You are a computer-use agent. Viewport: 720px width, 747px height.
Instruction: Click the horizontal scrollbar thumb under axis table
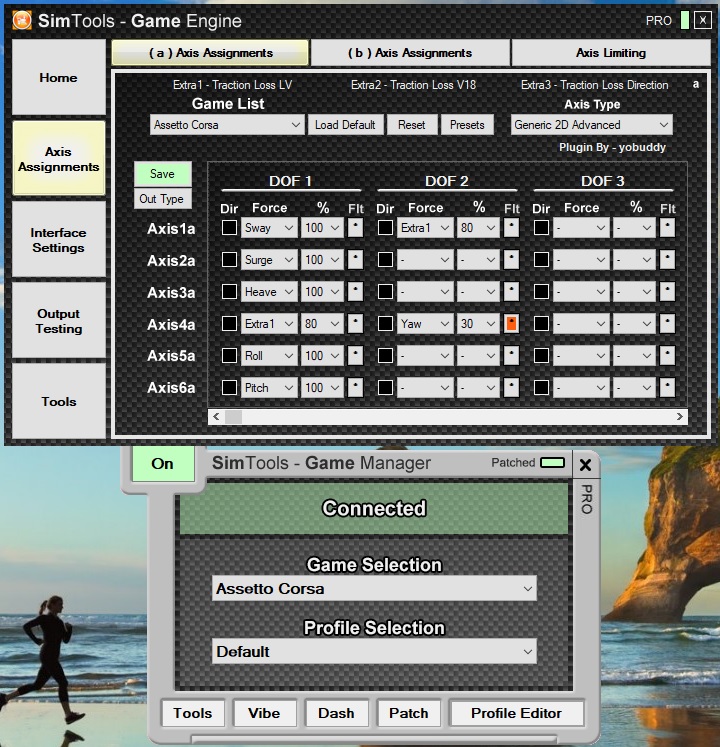click(x=233, y=417)
